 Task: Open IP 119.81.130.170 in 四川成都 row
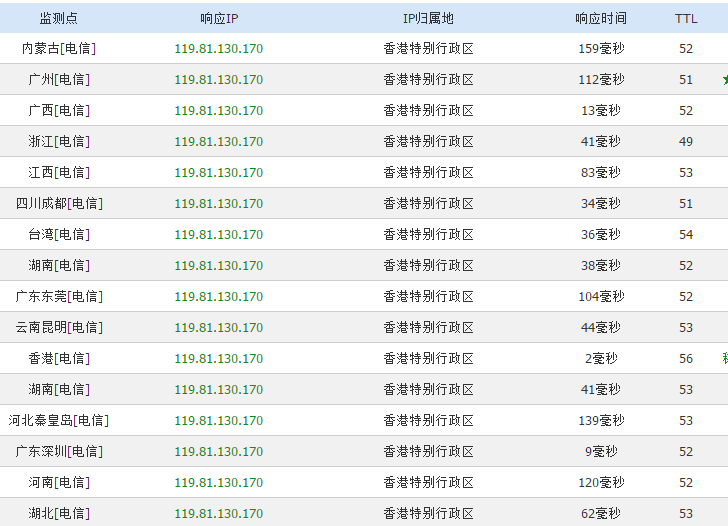tap(219, 204)
